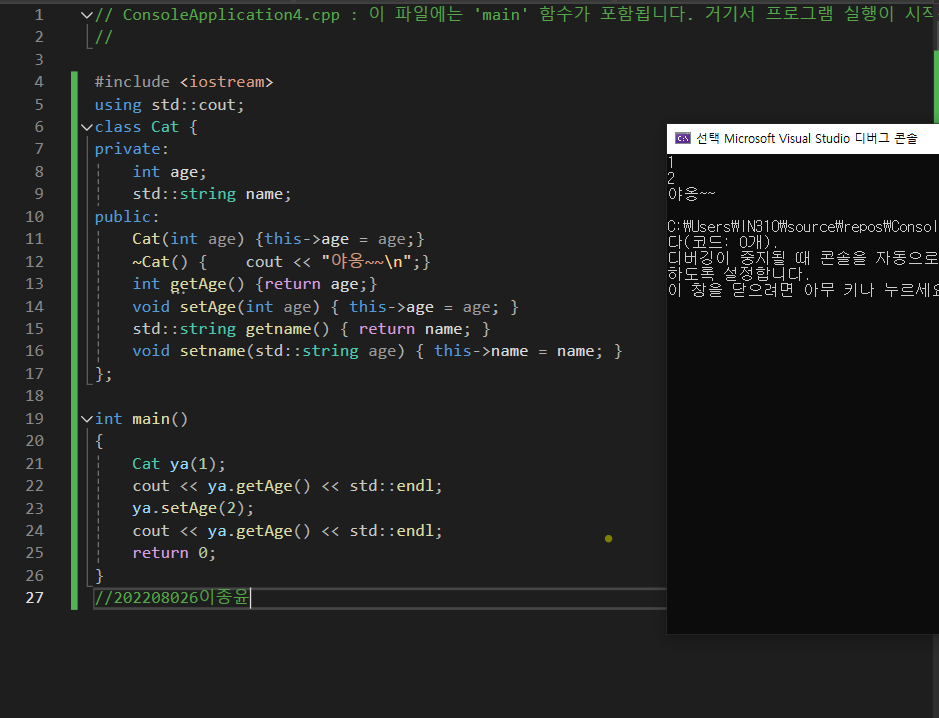The width and height of the screenshot is (939, 718).
Task: Click the 'return 0;' statement
Action: click(x=174, y=553)
